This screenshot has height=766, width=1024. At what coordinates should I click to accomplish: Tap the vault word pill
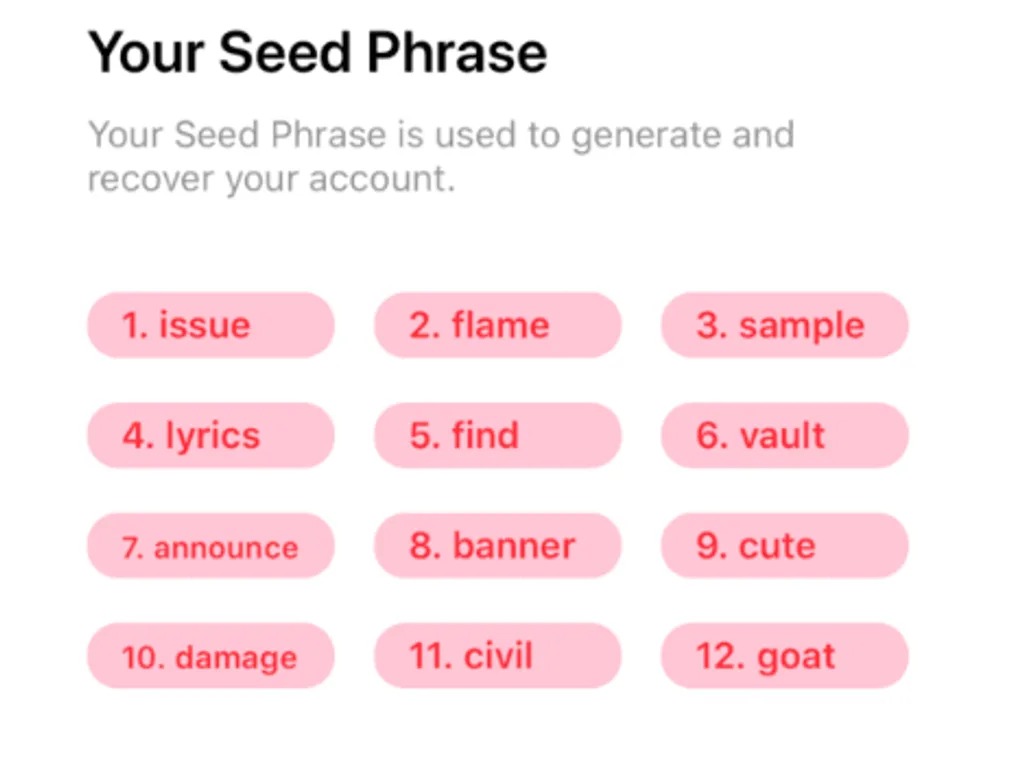785,435
